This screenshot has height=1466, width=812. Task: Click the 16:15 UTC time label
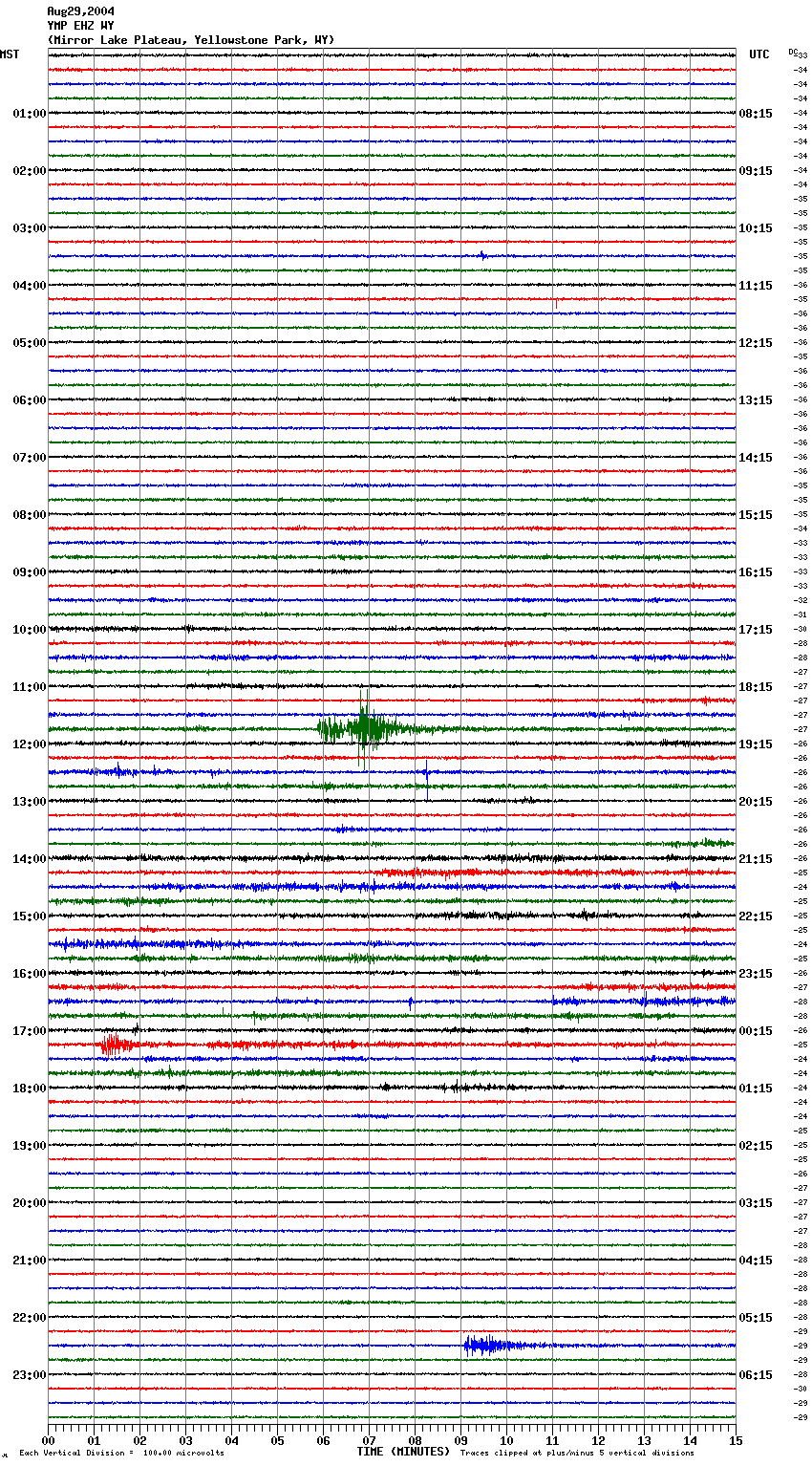click(x=756, y=572)
